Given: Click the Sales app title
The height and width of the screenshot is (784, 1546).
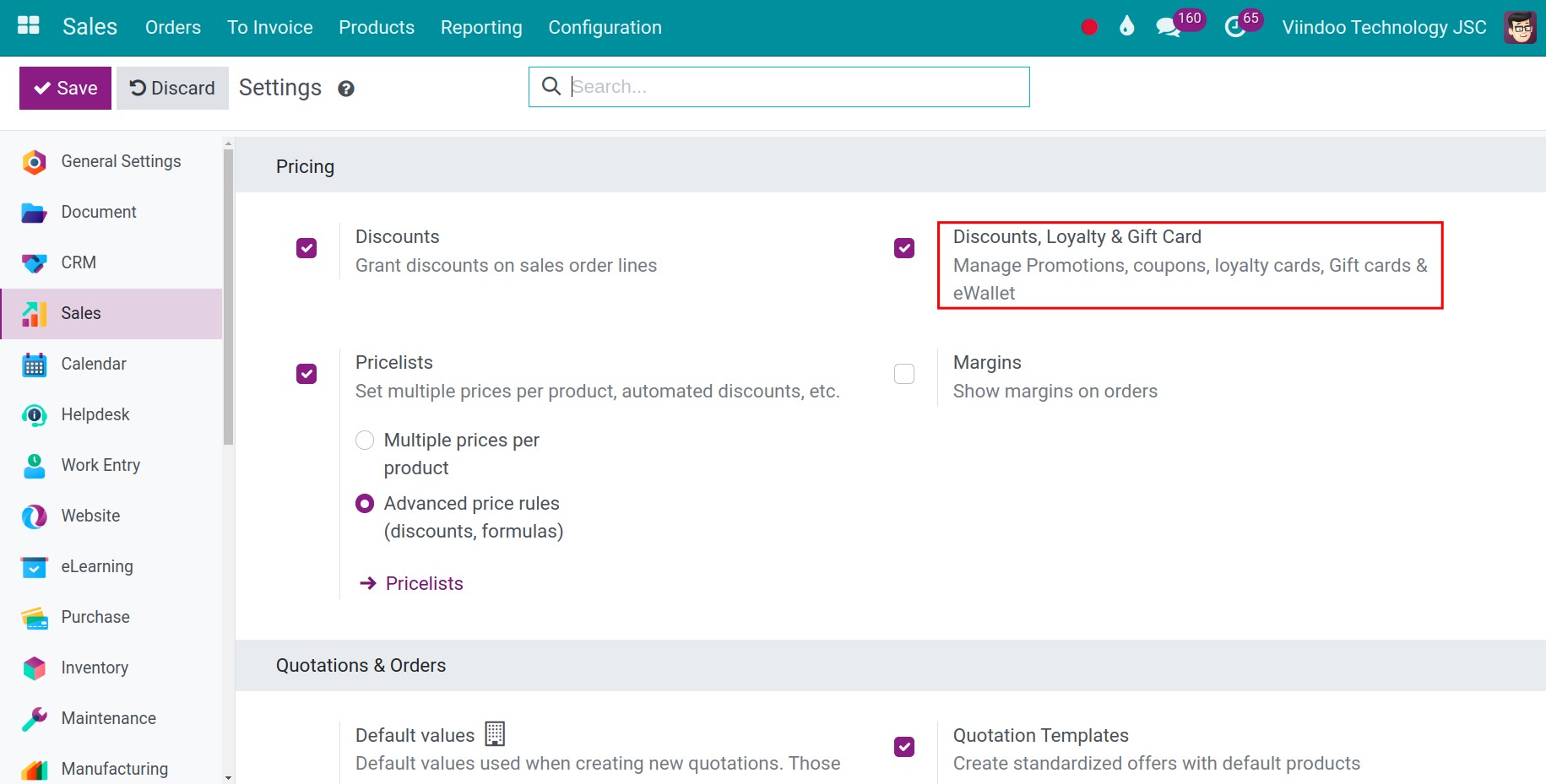Looking at the screenshot, I should click(90, 27).
